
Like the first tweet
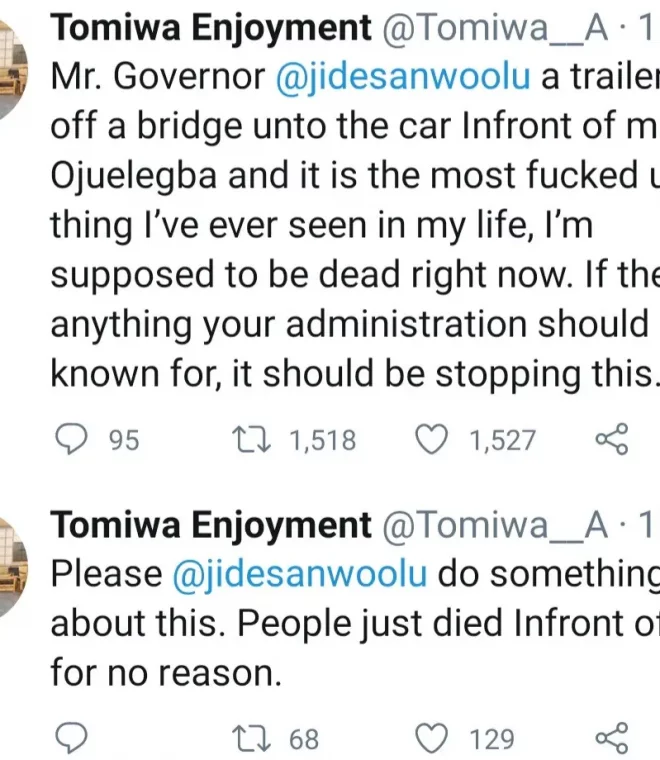(430, 440)
